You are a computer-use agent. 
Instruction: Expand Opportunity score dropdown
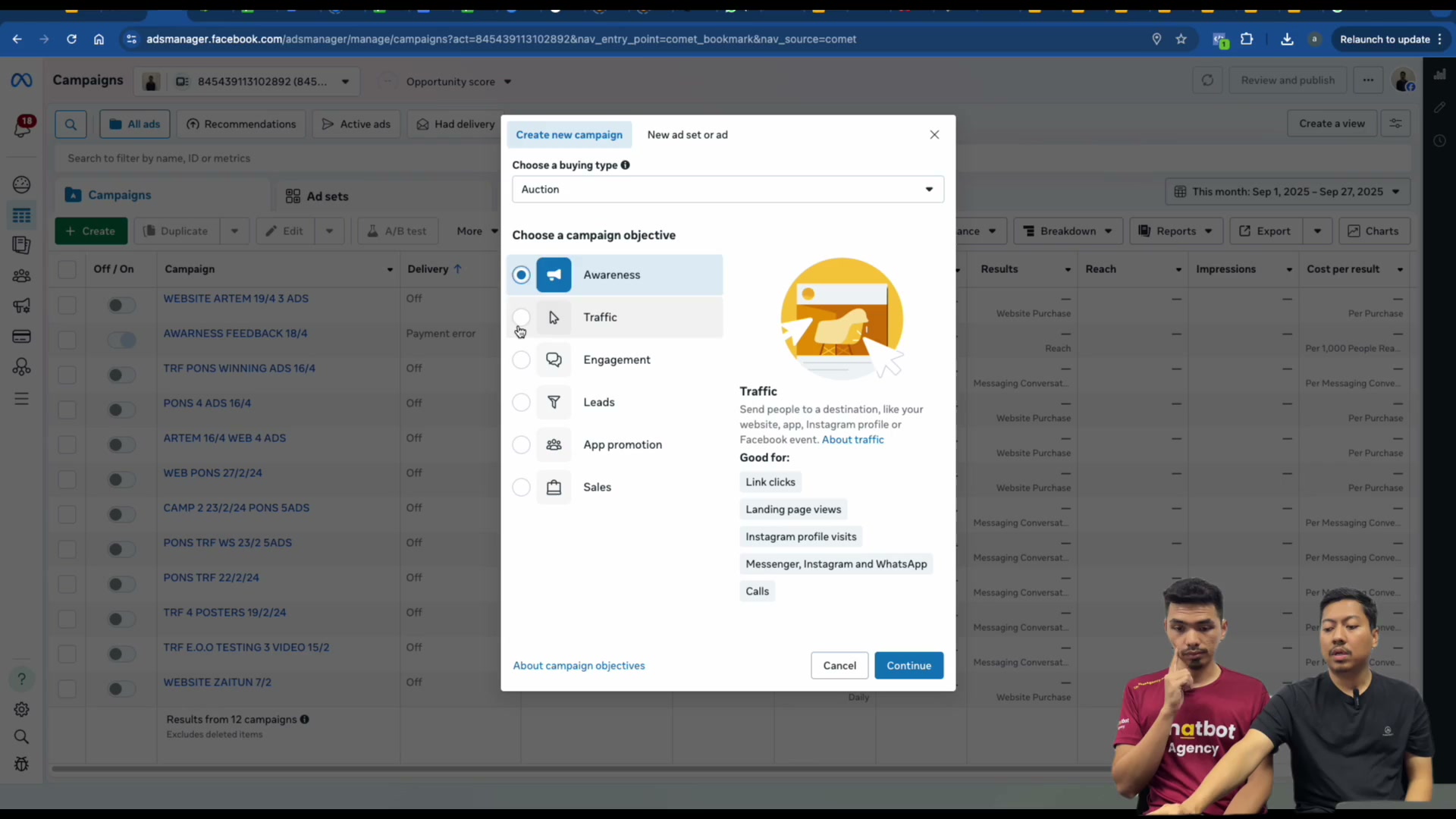click(x=458, y=82)
